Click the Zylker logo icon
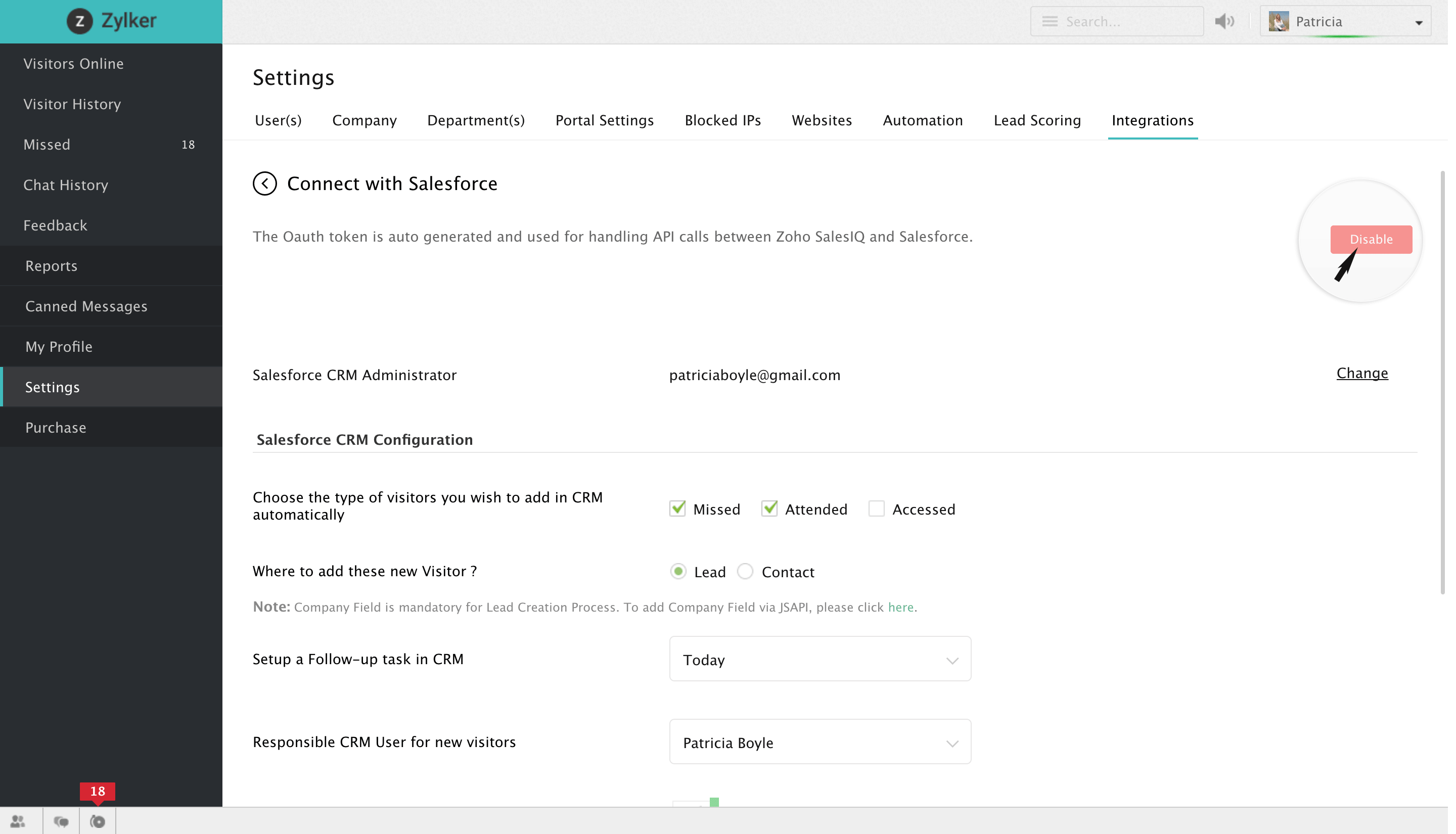The width and height of the screenshot is (1456, 834). coord(79,21)
